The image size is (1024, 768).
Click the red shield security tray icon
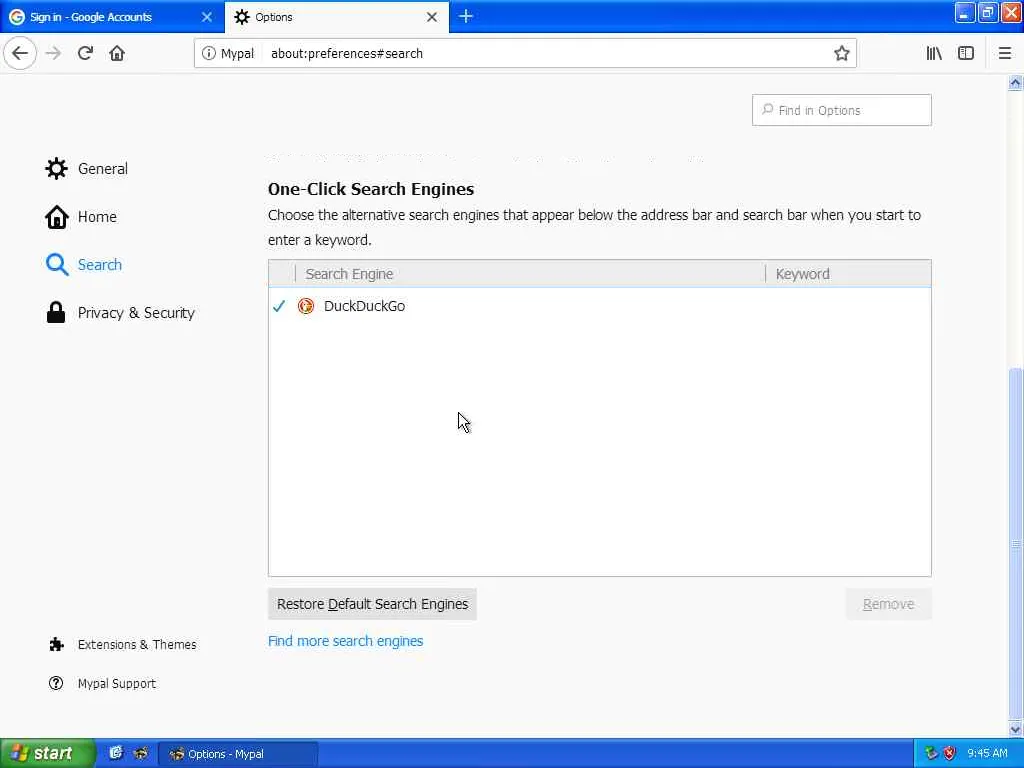coord(950,754)
